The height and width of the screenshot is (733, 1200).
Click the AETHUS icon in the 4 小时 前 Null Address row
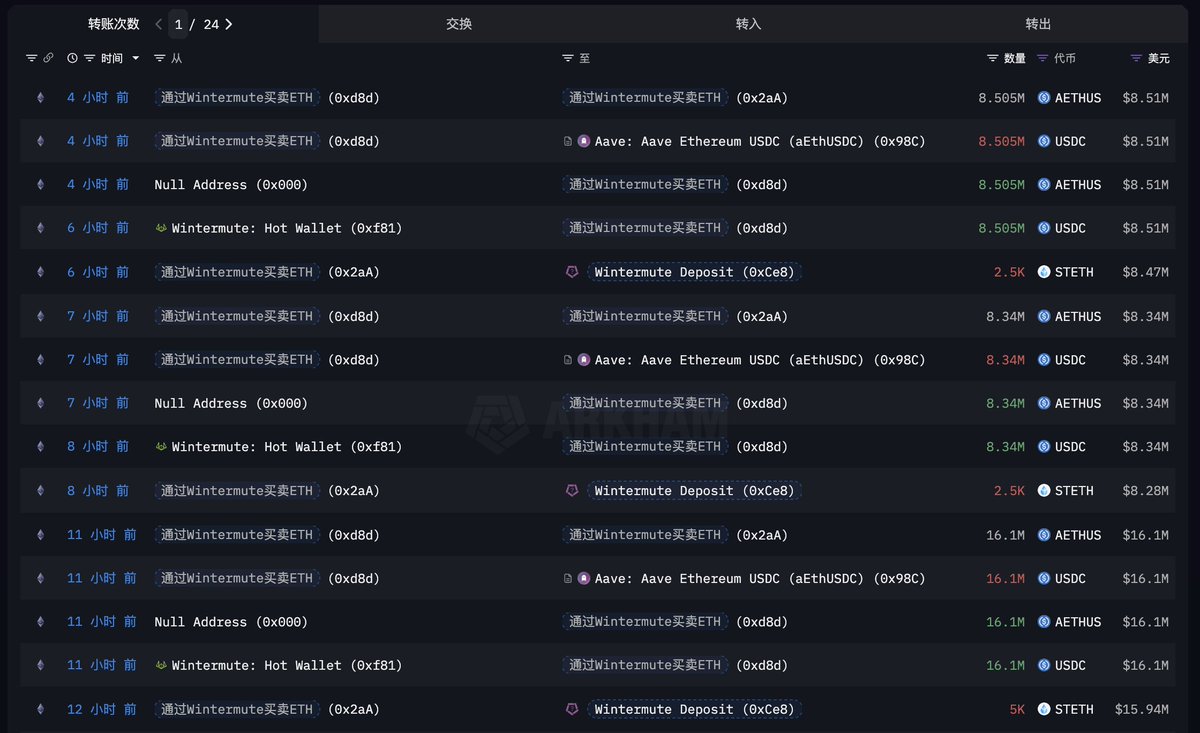[x=1044, y=185]
